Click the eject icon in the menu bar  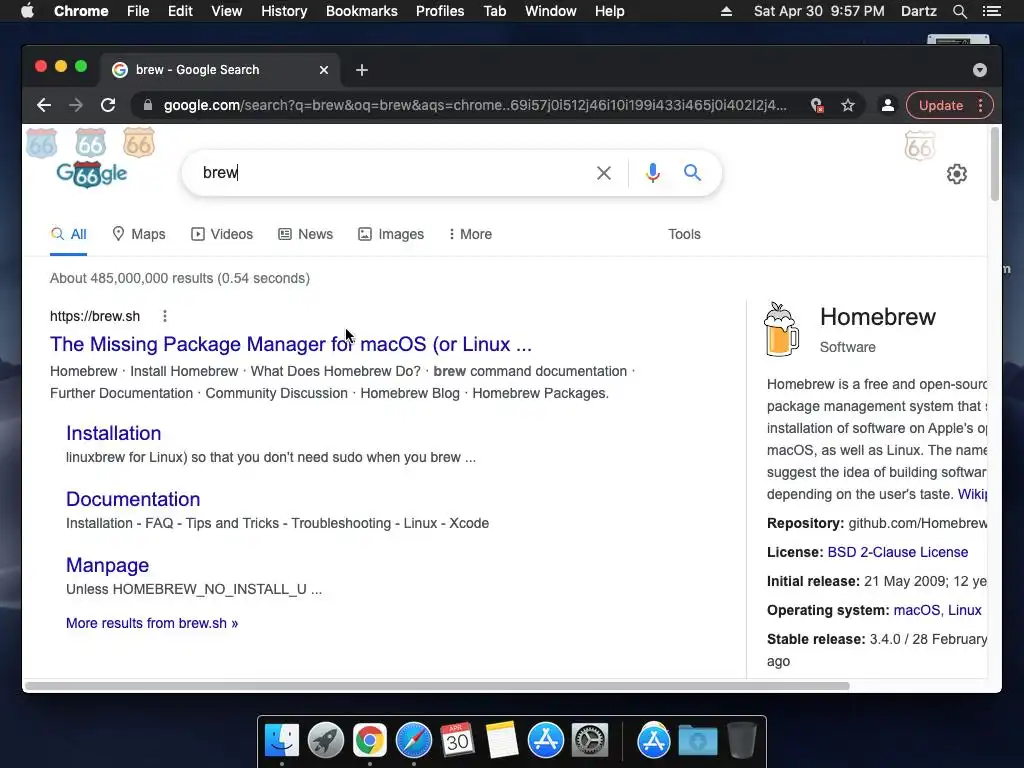pos(726,11)
